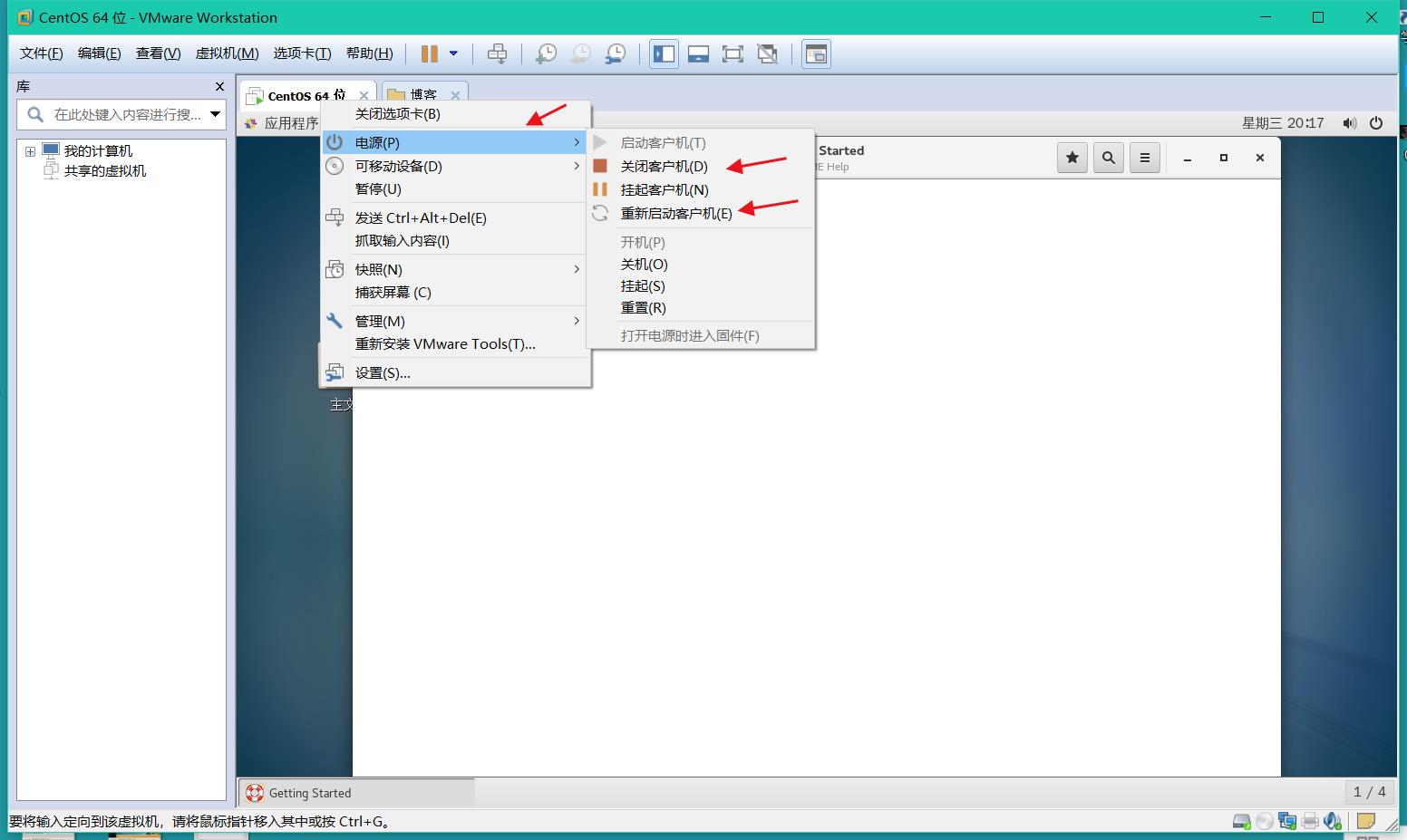Open the 选项卡(T) menu
This screenshot has height=840, width=1407.
[x=303, y=53]
